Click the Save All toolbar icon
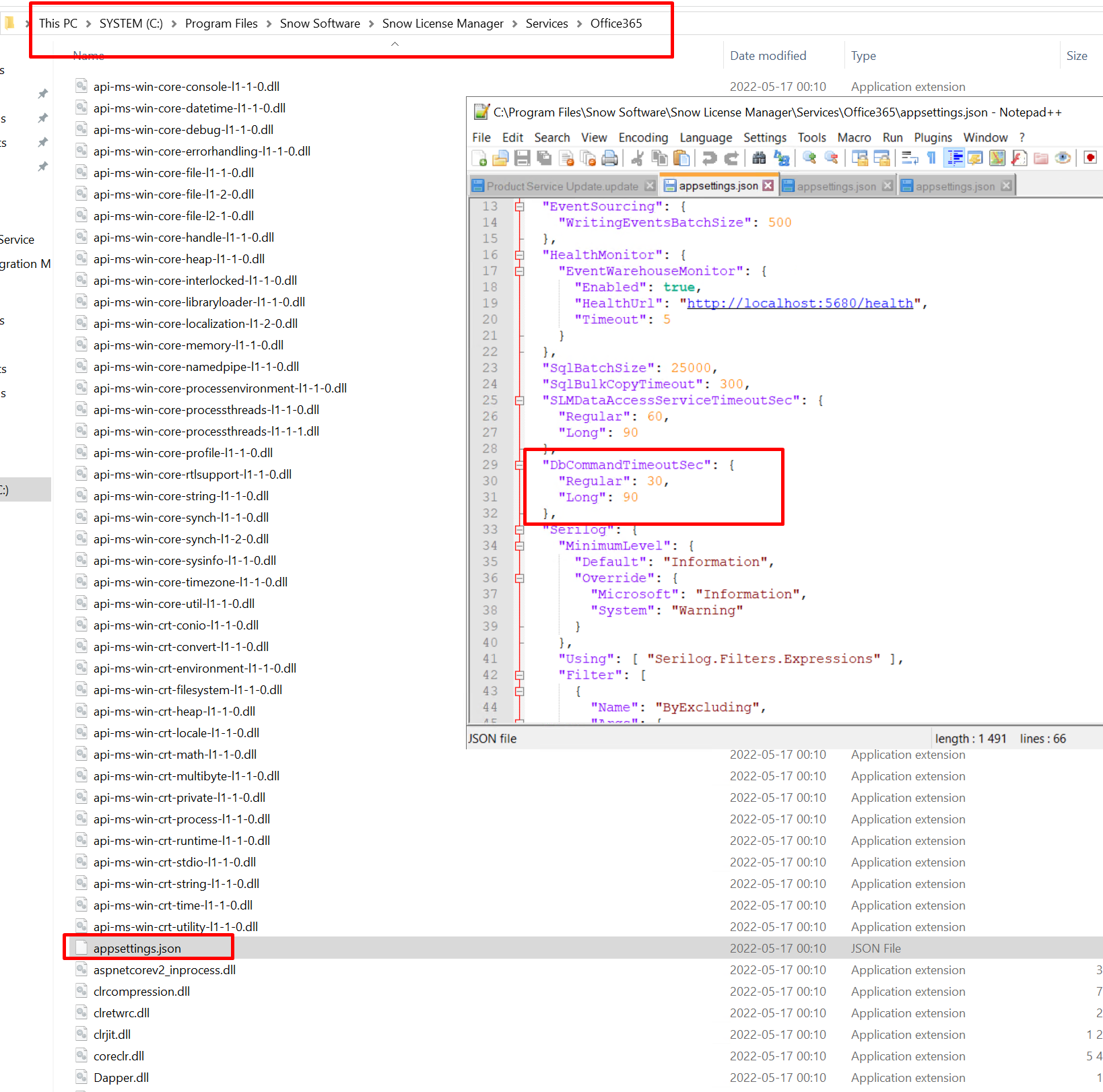The width and height of the screenshot is (1103, 1092). (544, 158)
